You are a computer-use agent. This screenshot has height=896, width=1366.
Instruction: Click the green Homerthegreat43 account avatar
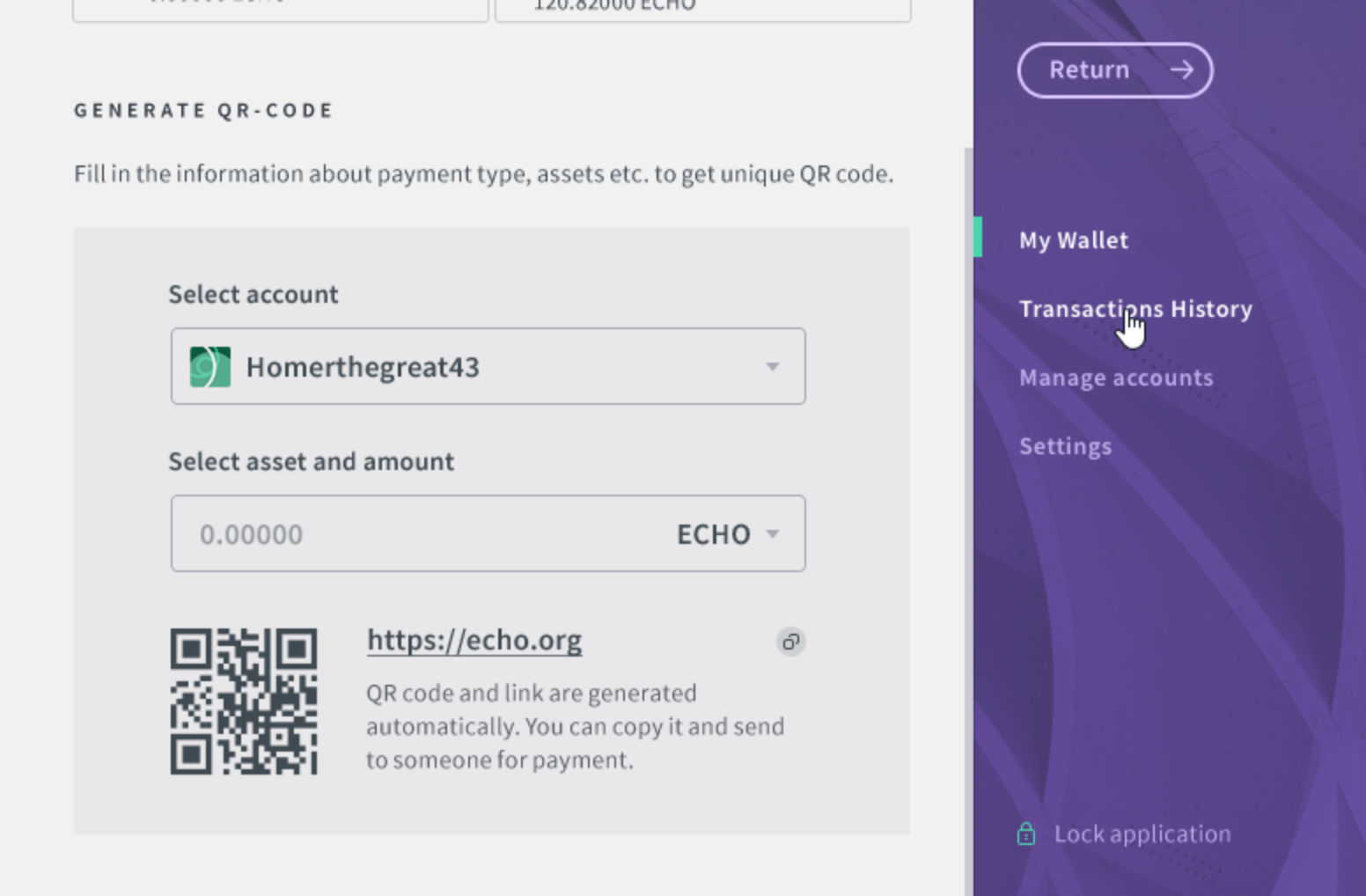(210, 367)
